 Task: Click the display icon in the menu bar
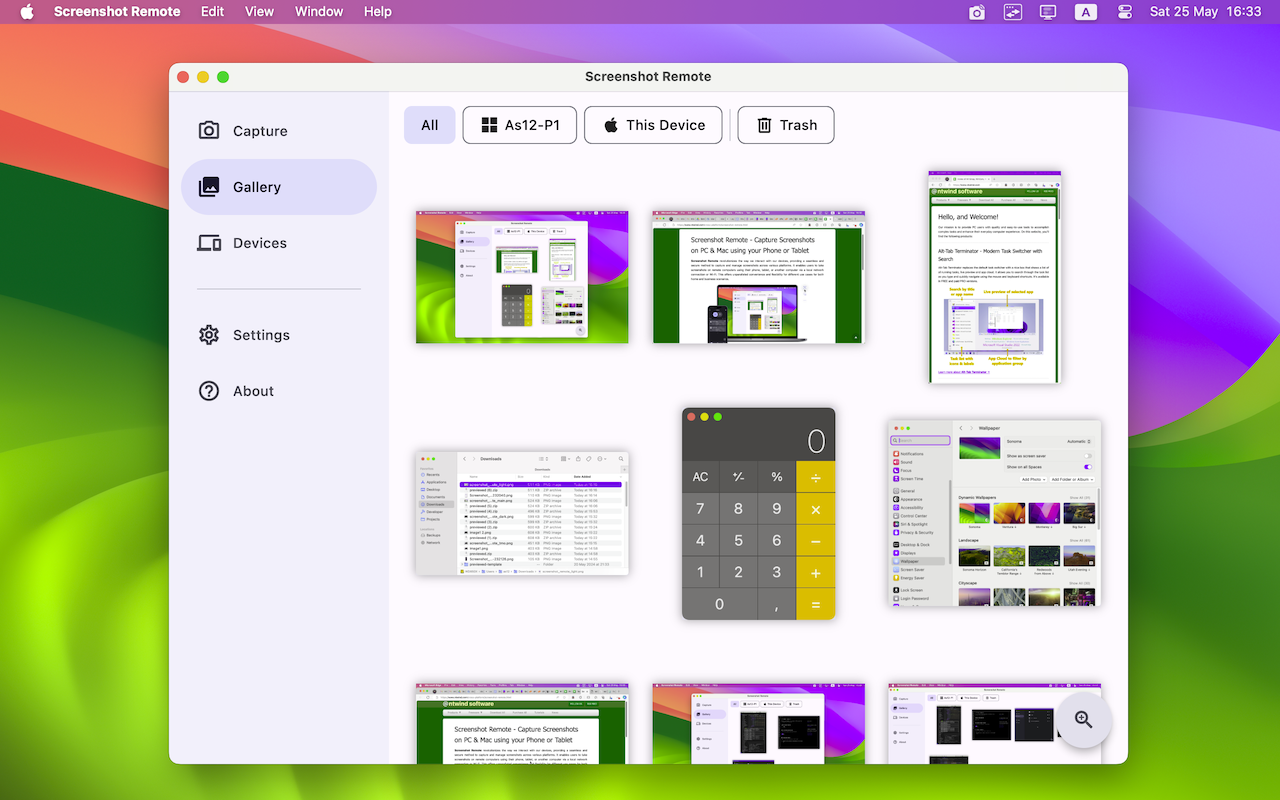(1048, 12)
